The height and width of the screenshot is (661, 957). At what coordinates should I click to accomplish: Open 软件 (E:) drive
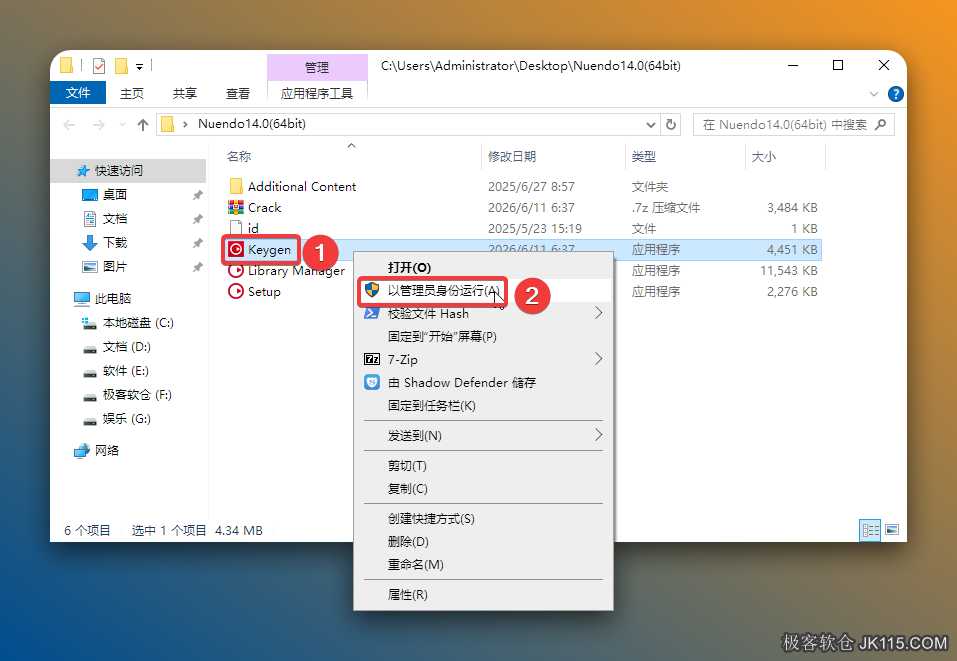[x=125, y=370]
